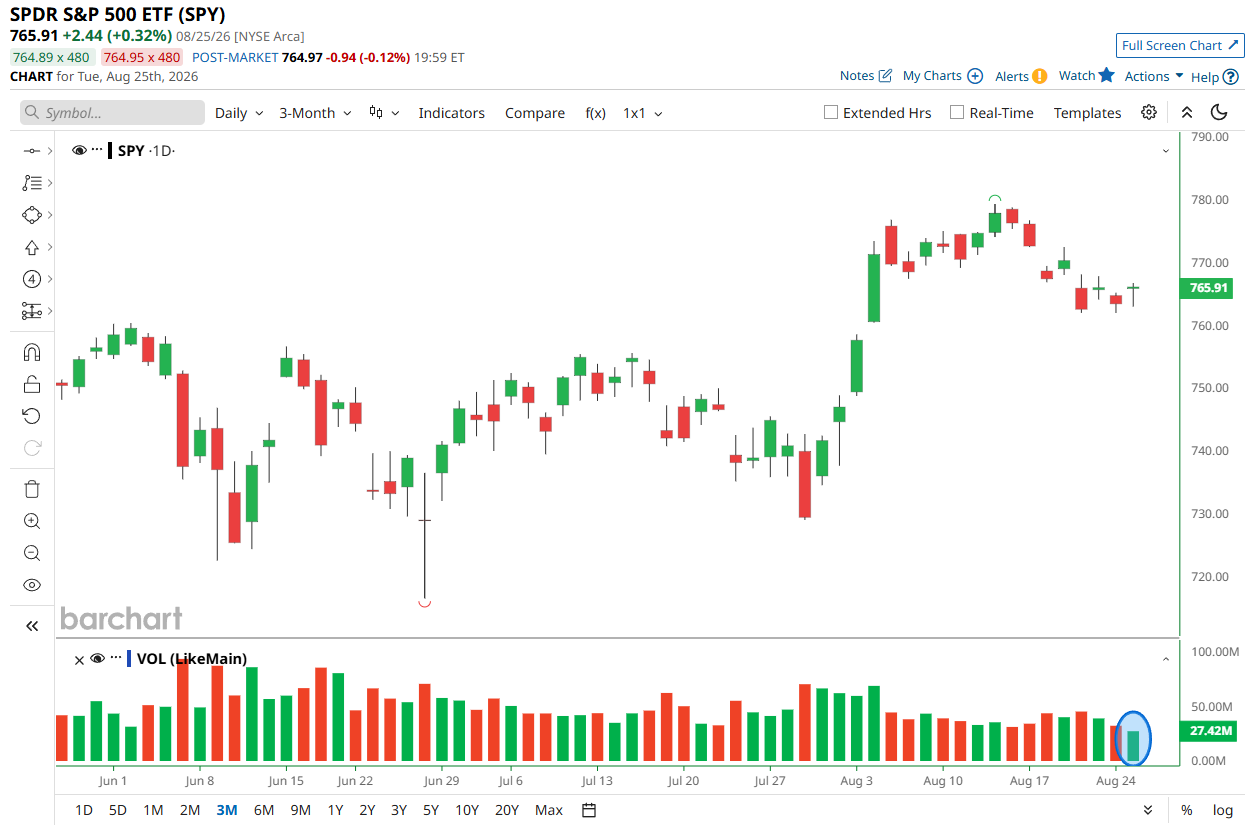Click the 765.91 price axis label
The width and height of the screenshot is (1254, 831).
click(1208, 288)
